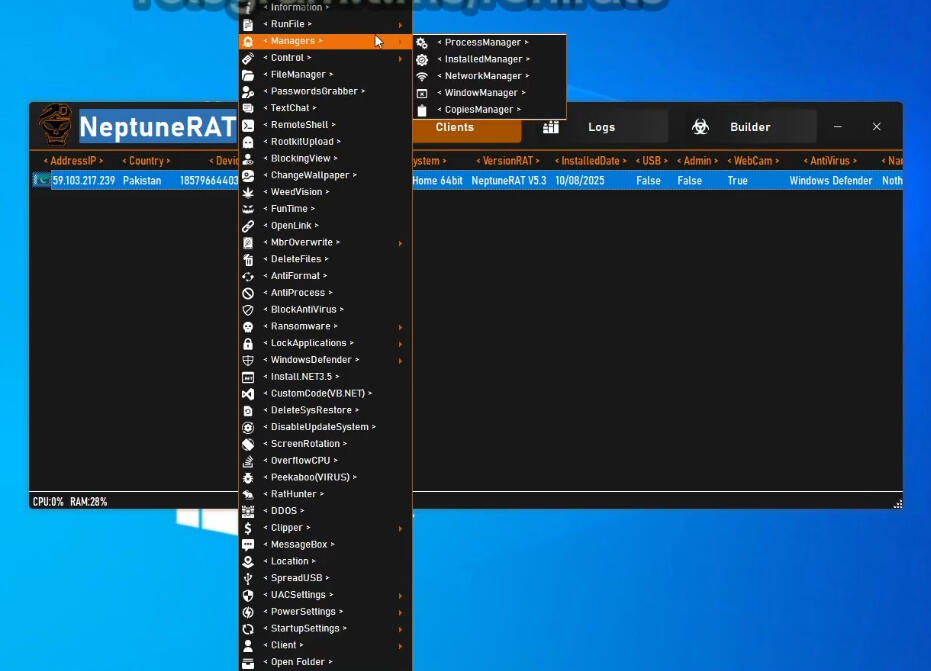Expand the Clipper submenu arrow
Image resolution: width=931 pixels, height=671 pixels.
(x=401, y=528)
